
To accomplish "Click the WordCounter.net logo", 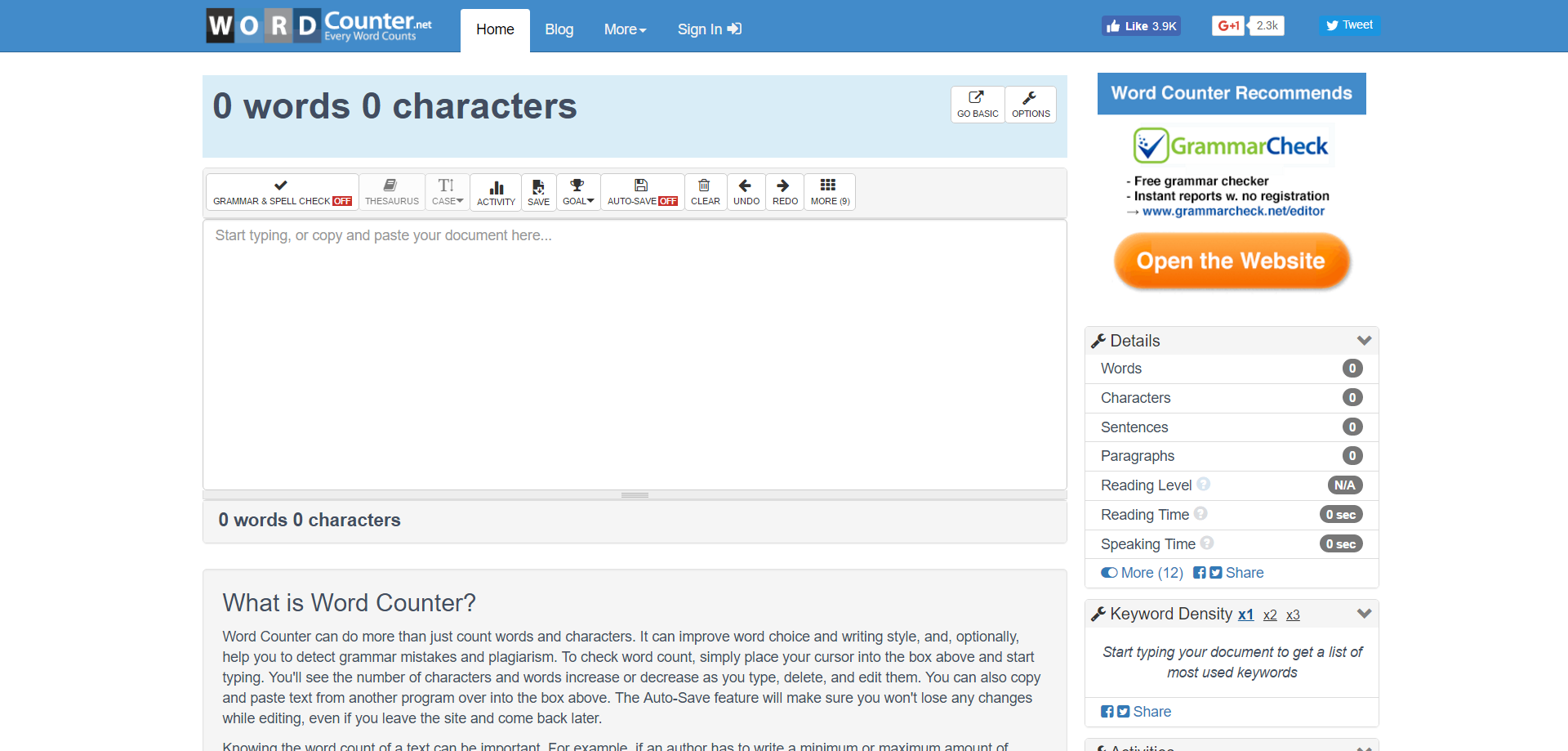I will click(x=319, y=25).
